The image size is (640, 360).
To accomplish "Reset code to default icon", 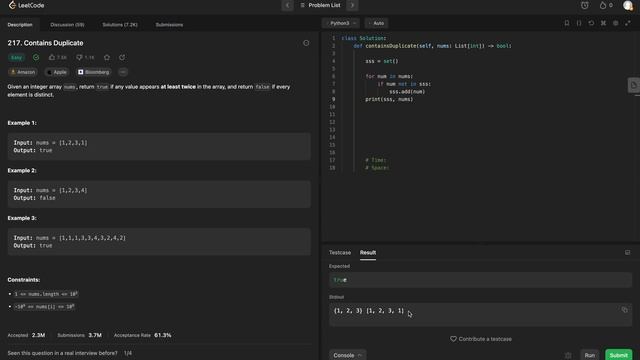I will 591,23.
